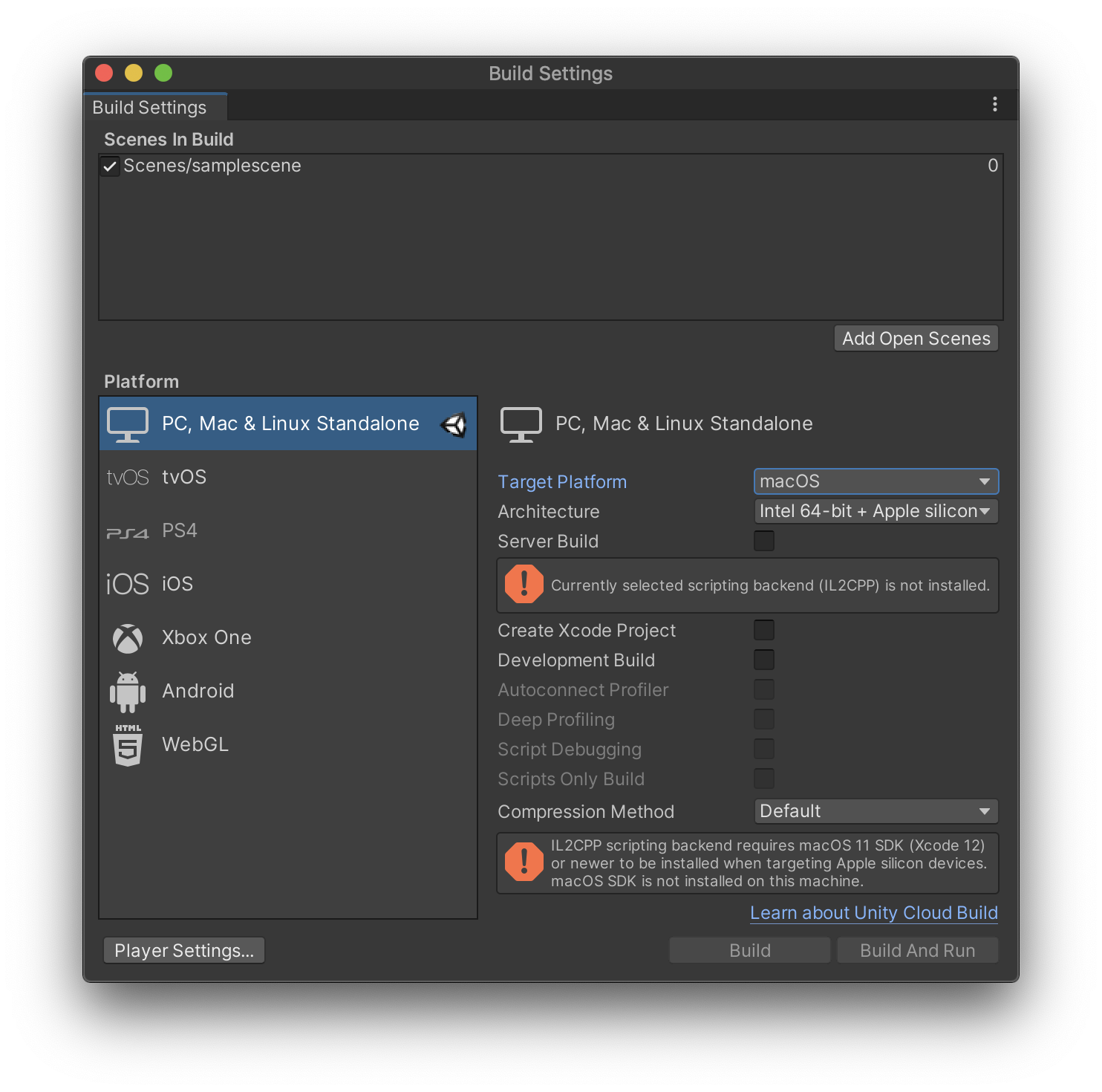The height and width of the screenshot is (1092, 1102).
Task: Select the Android platform row
Action: pyautogui.click(x=288, y=691)
